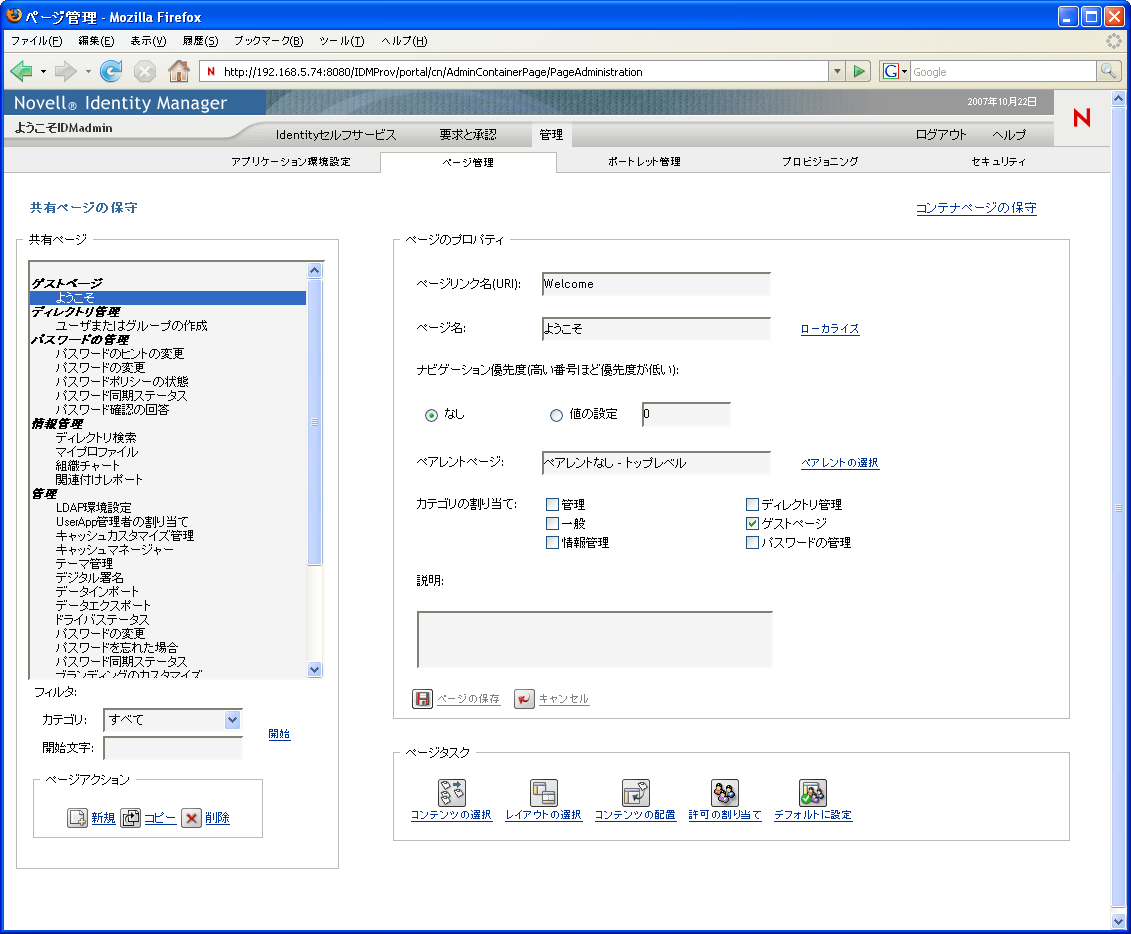Click the レイアウトの選択 task icon

click(x=543, y=793)
